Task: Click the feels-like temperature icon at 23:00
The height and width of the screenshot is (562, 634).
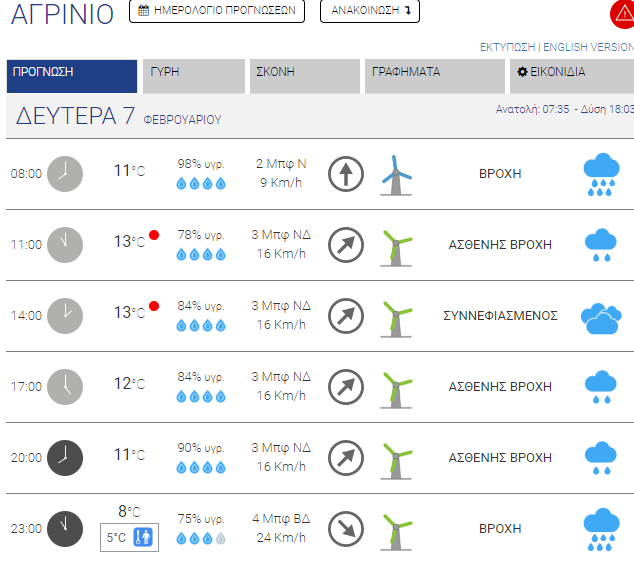Action: pyautogui.click(x=143, y=537)
